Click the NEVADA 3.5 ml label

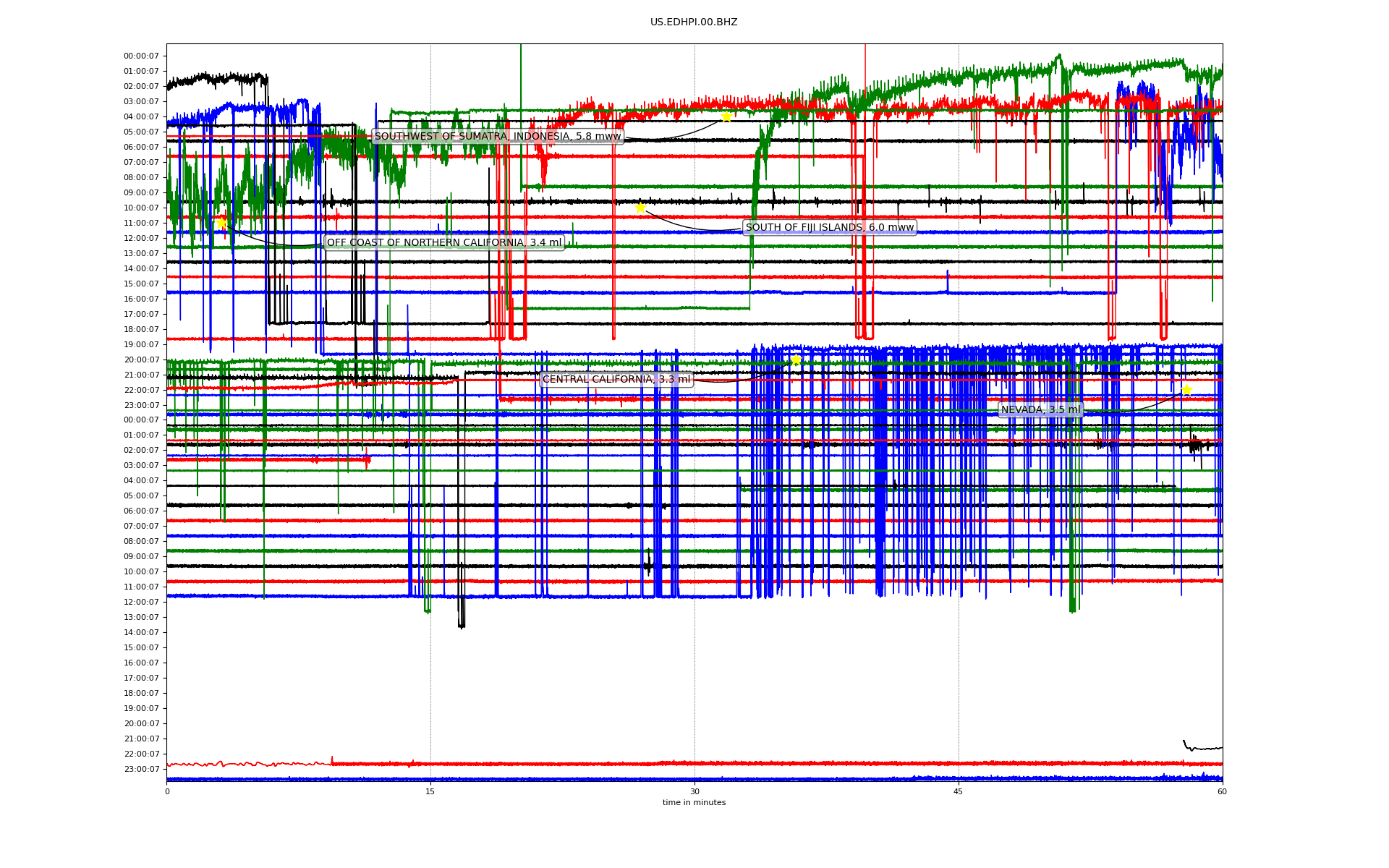click(x=1040, y=409)
